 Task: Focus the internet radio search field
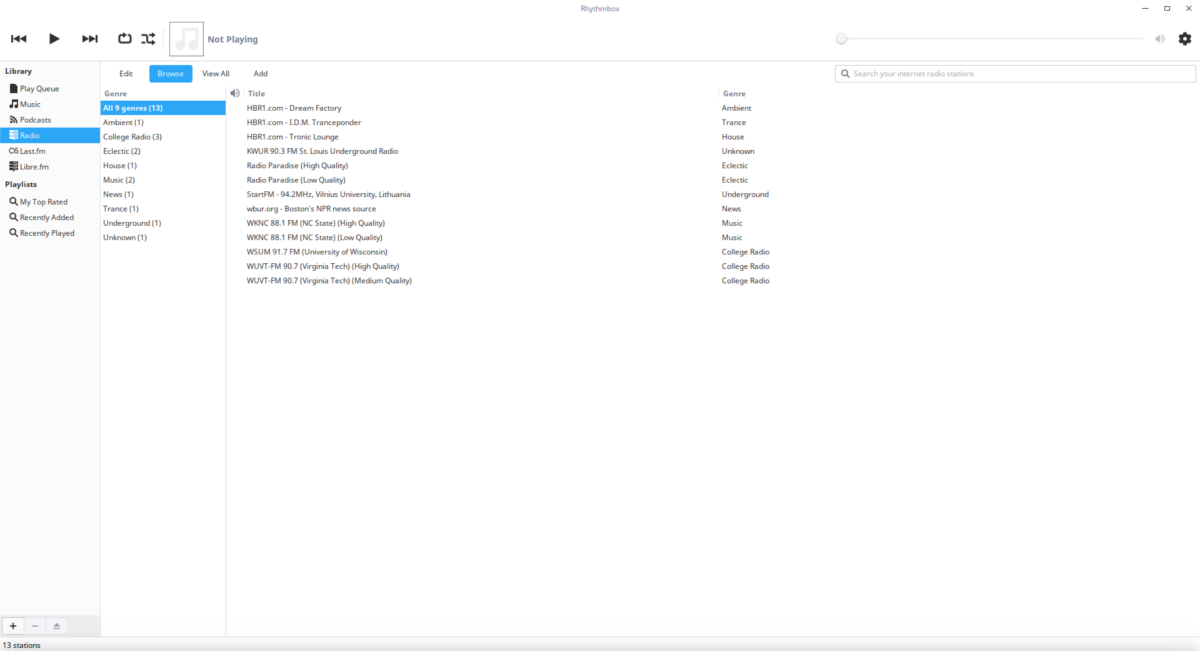point(1015,74)
